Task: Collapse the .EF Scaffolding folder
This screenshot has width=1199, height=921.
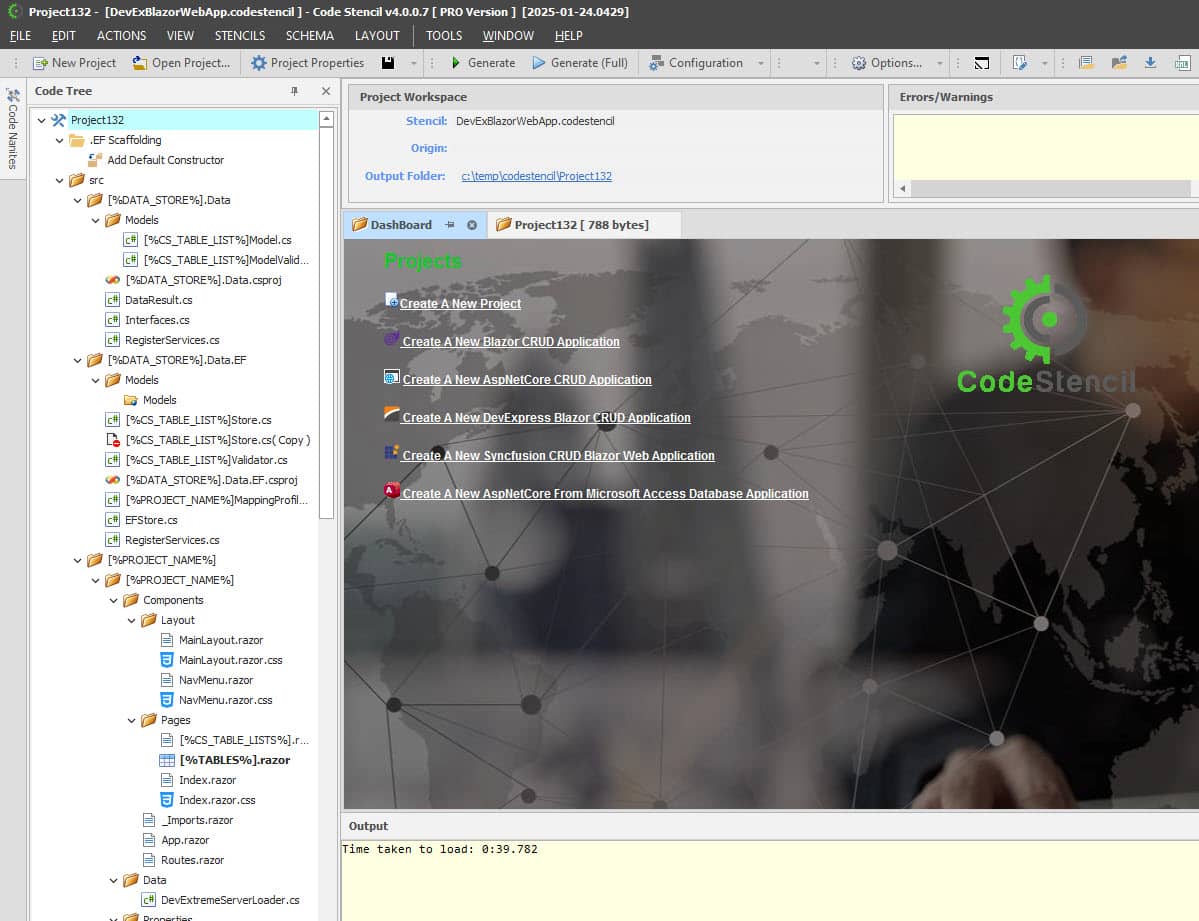Action: (60, 140)
